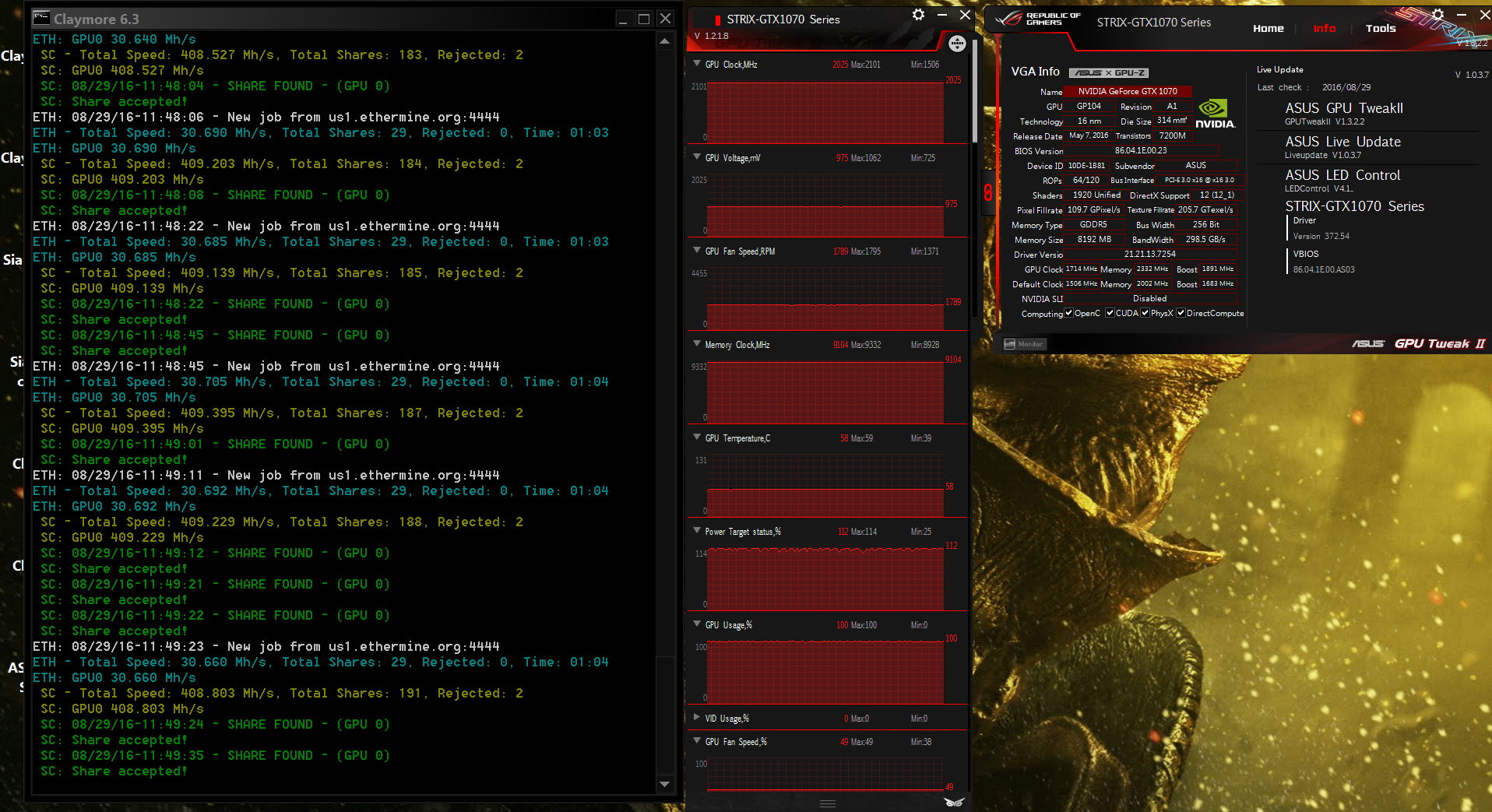Click the BIOS Version field 86.04.1E.00.23
The image size is (1492, 812).
[1141, 151]
